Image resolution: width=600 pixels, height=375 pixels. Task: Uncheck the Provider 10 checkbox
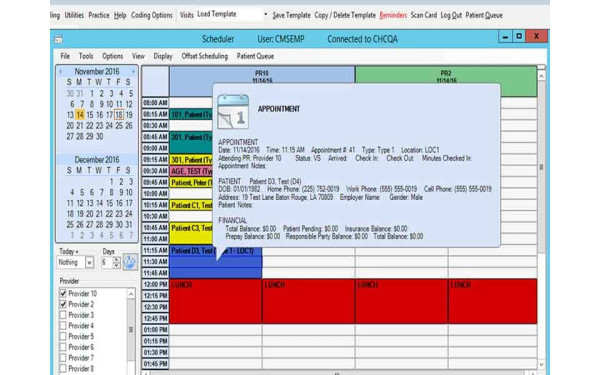(63, 293)
